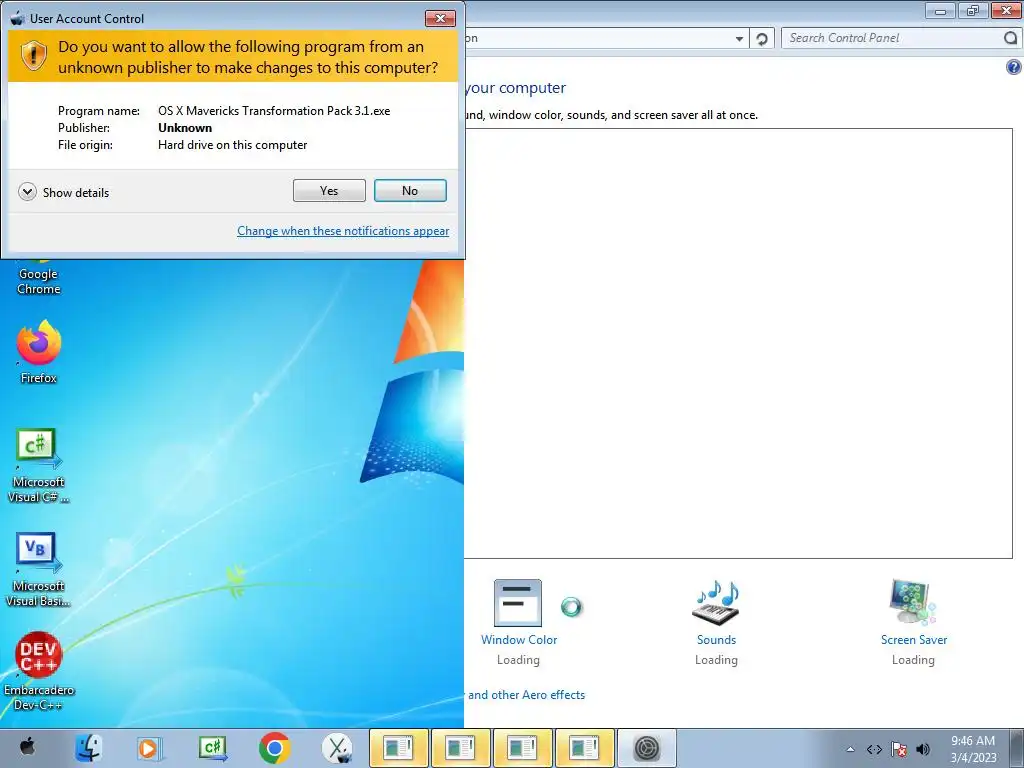Click Yes in the User Account Control dialog
This screenshot has width=1024, height=768.
329,191
